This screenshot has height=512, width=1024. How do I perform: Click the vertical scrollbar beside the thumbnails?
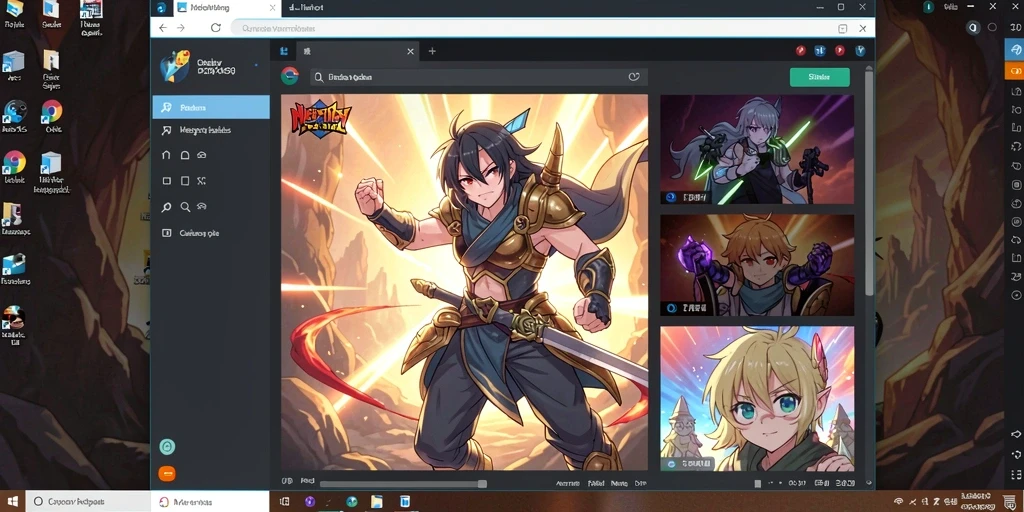pos(869,183)
